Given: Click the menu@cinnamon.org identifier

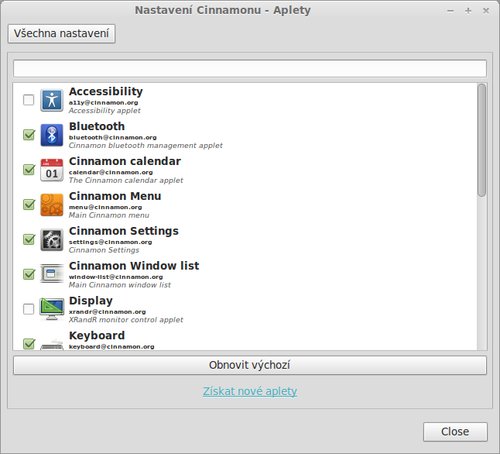Looking at the screenshot, I should click(x=105, y=207).
